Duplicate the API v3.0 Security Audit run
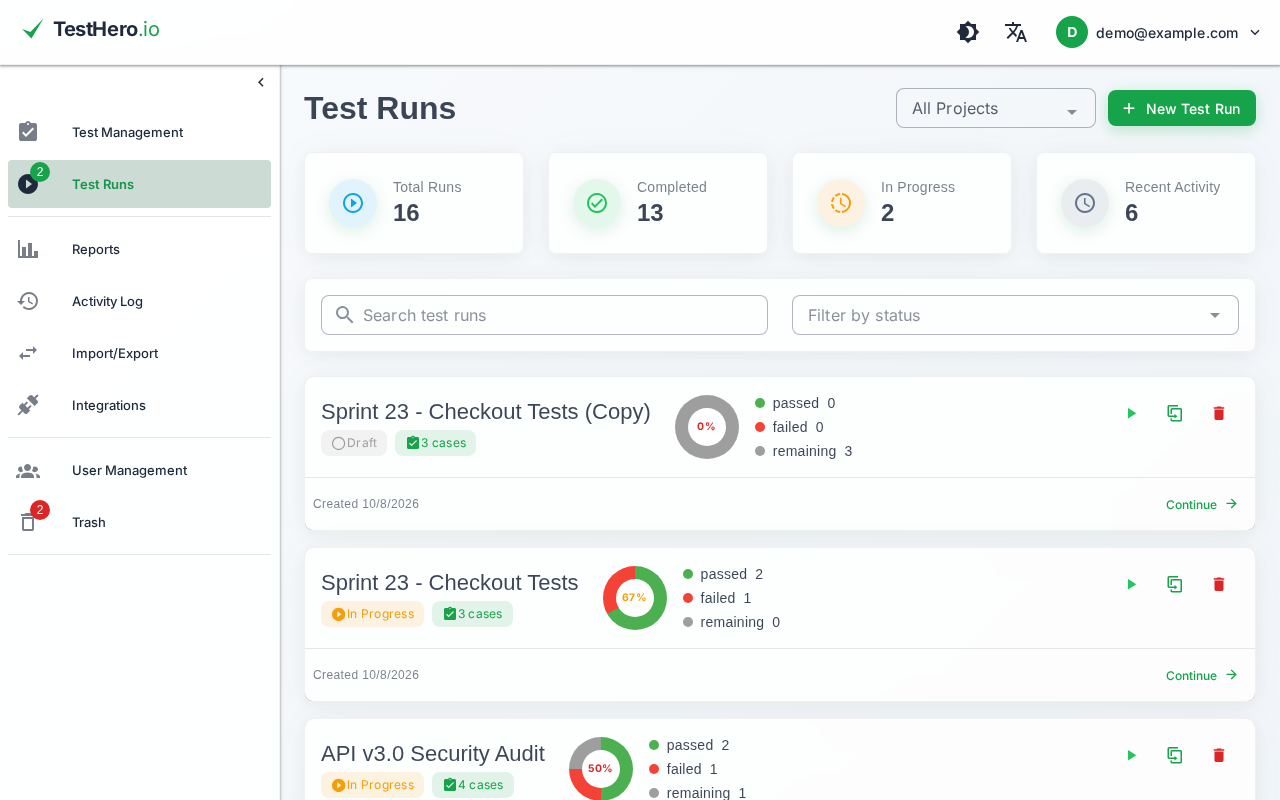 point(1175,755)
